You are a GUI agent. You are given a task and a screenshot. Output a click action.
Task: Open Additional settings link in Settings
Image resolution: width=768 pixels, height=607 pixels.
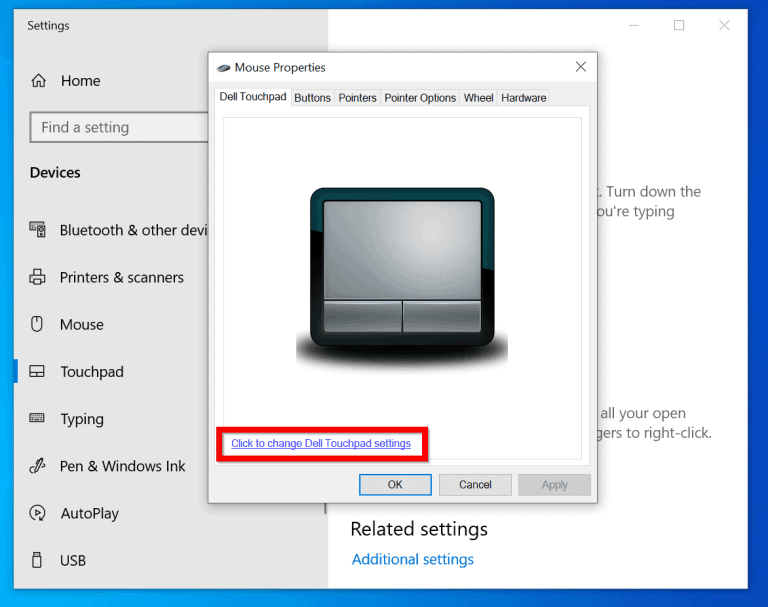coord(412,559)
